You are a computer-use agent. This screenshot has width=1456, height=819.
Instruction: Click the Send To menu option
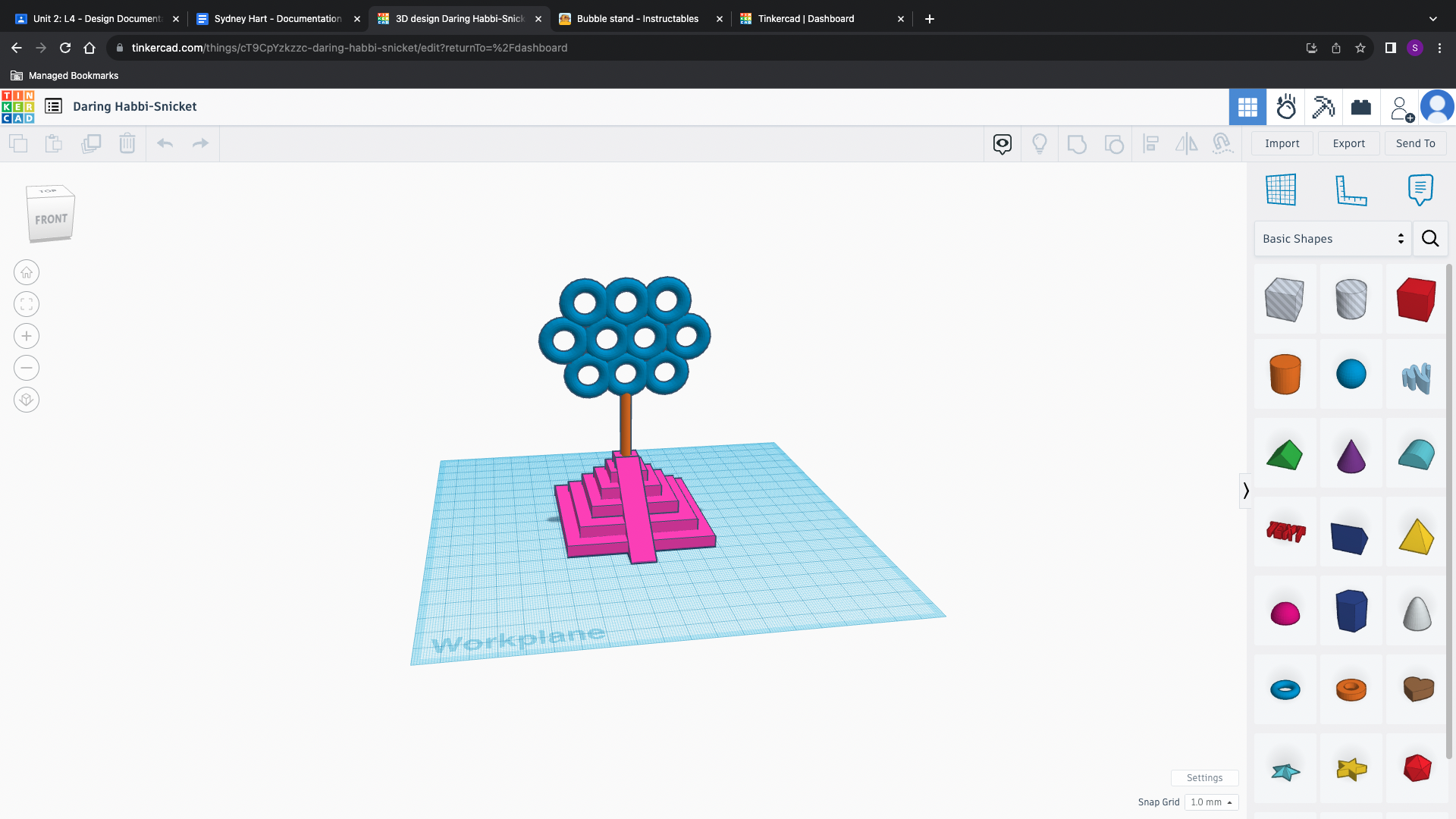tap(1415, 143)
